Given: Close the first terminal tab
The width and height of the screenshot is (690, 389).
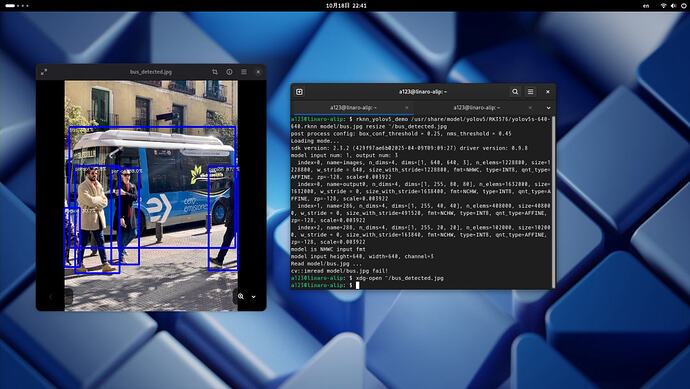Looking at the screenshot, I should coord(406,107).
